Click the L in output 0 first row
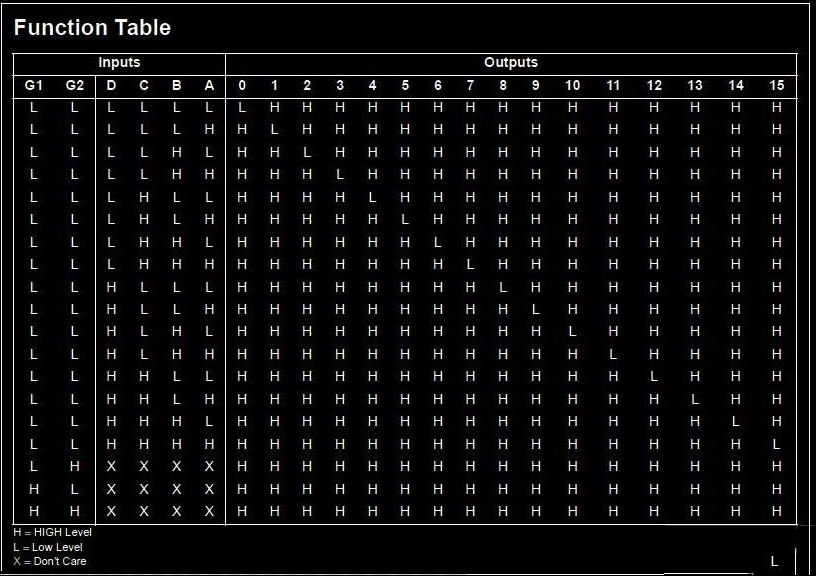This screenshot has height=576, width=816. tap(242, 108)
